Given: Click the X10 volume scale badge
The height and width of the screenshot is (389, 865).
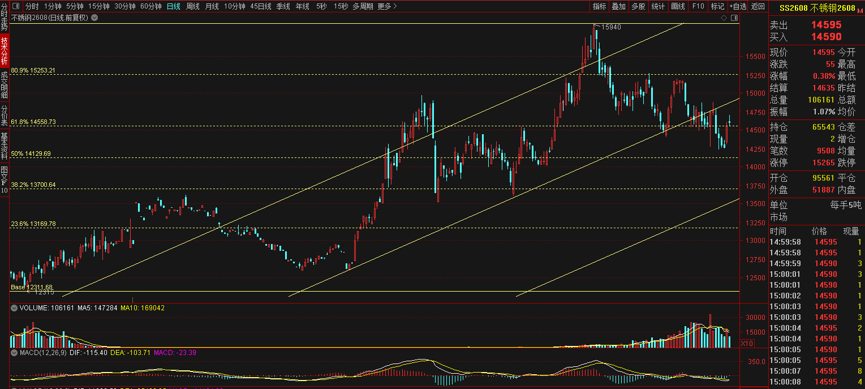Looking at the screenshot, I should (746, 343).
